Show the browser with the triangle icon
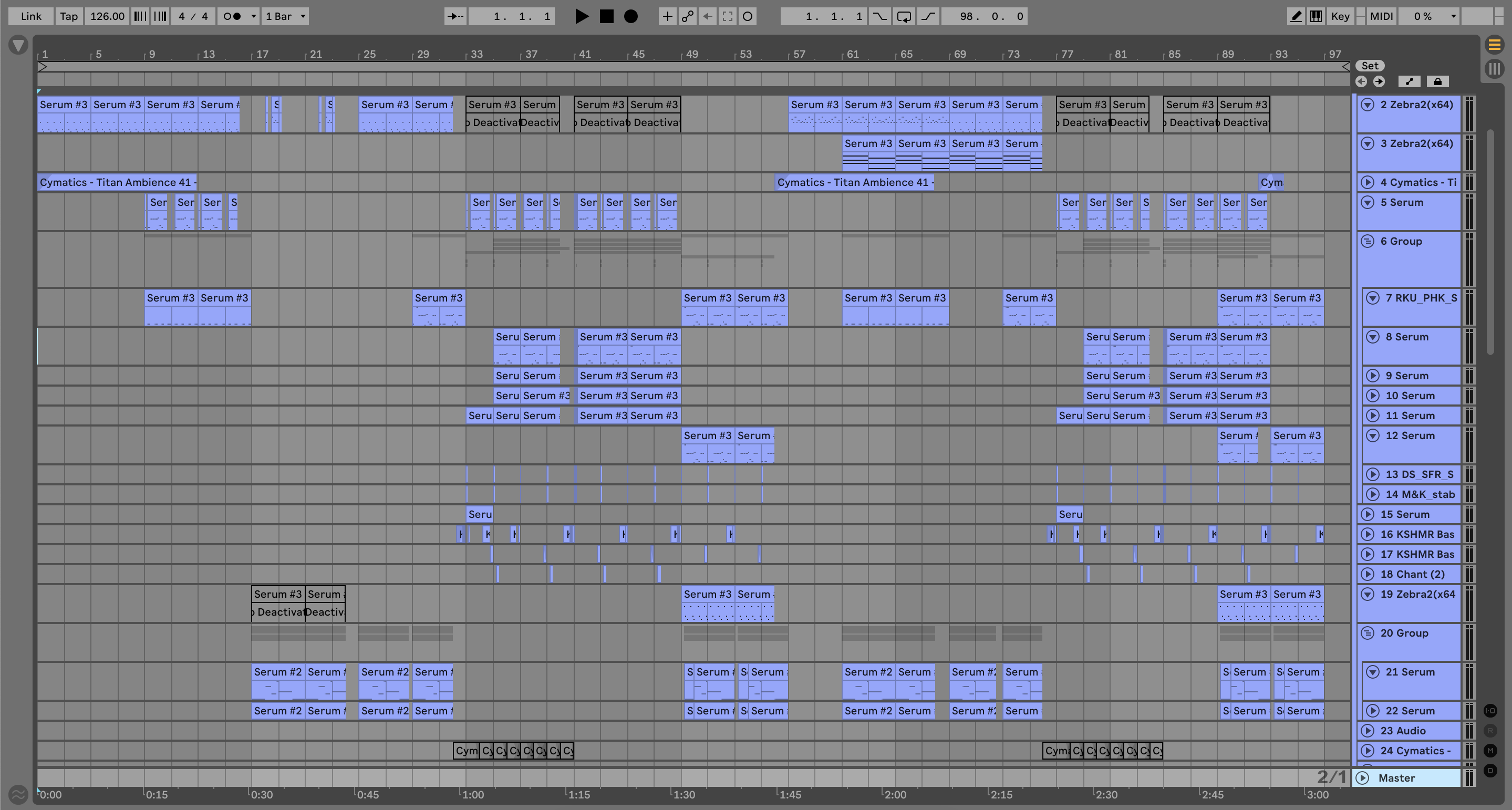This screenshot has height=810, width=1512. tap(18, 45)
